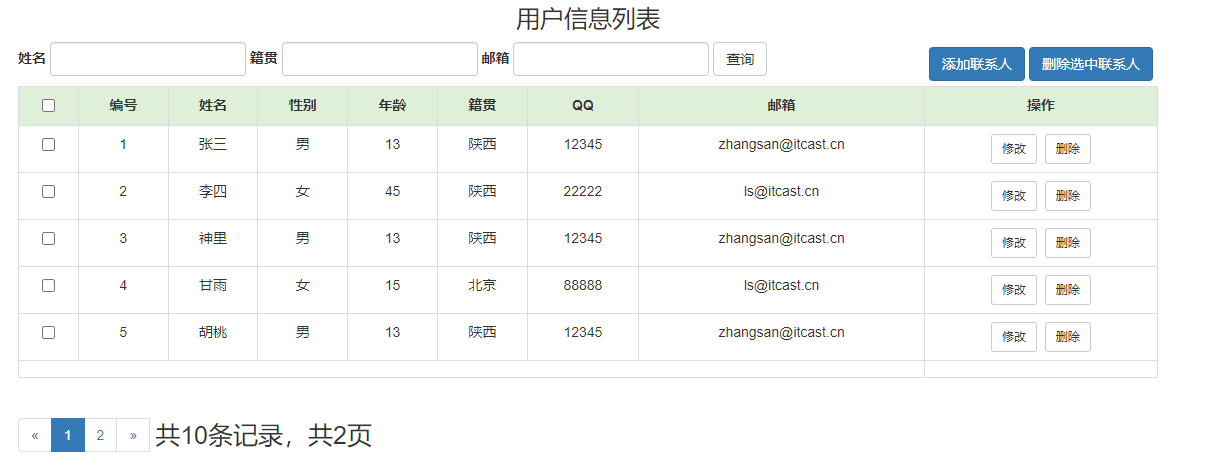Click the 邮箱 column header
Image resolution: width=1212 pixels, height=465 pixels.
pos(781,105)
